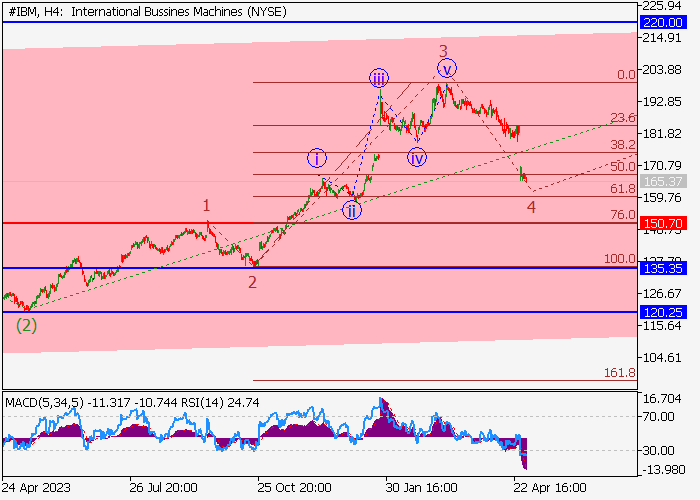Click the 25 Oct 20:00 date label

[294, 488]
